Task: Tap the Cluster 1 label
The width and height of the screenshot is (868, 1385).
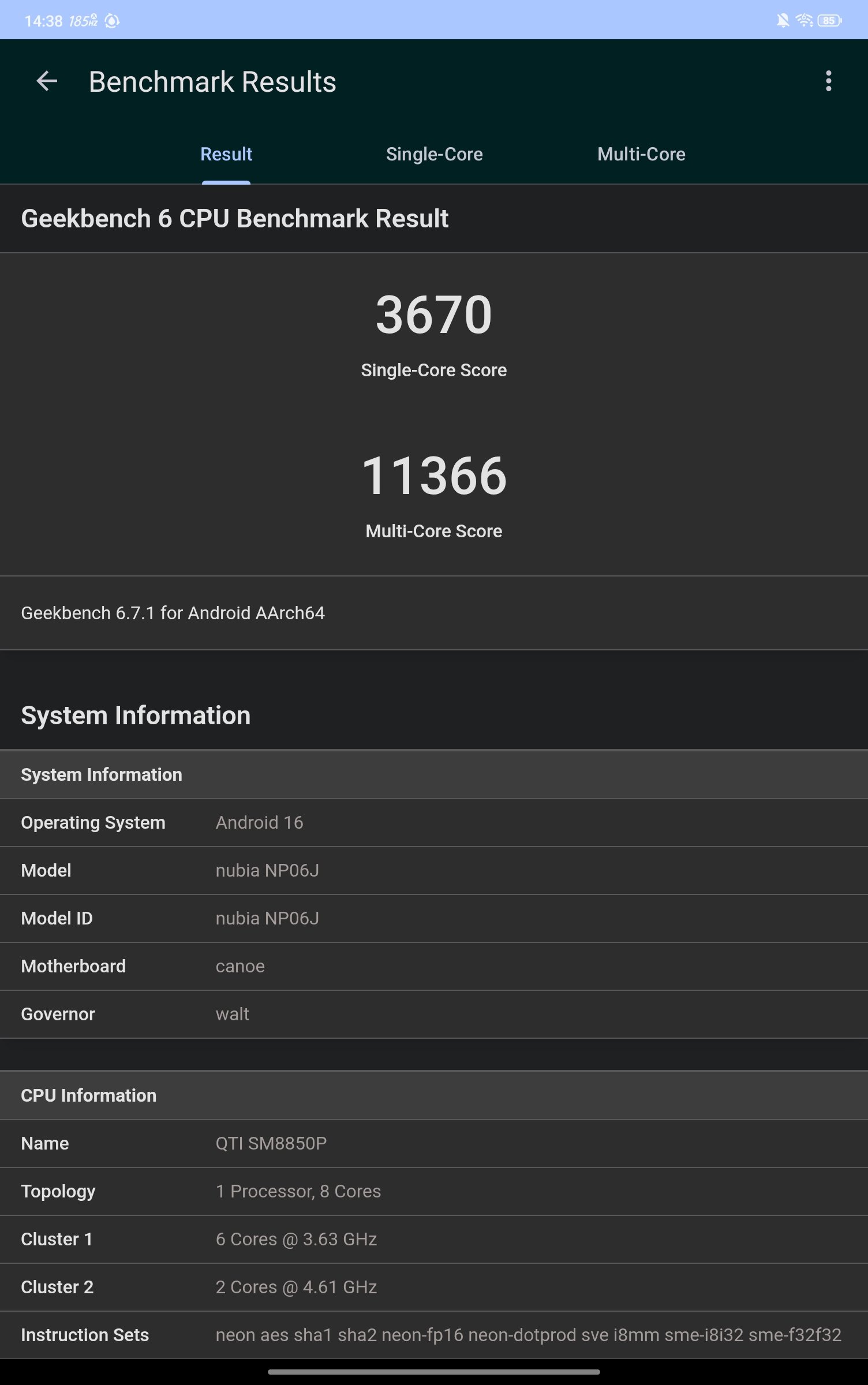Action: point(57,1239)
